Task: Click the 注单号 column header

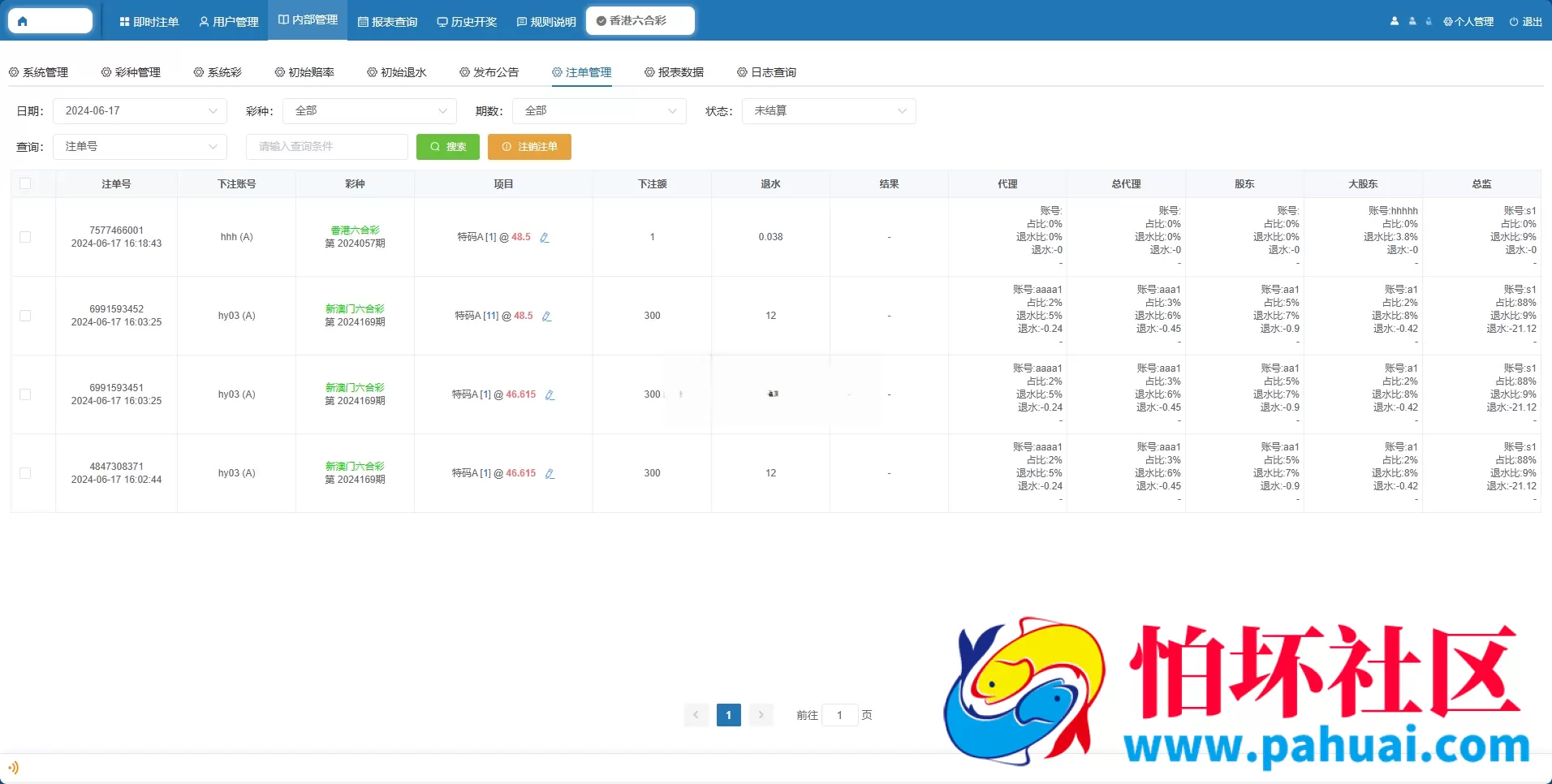Action: 116,184
